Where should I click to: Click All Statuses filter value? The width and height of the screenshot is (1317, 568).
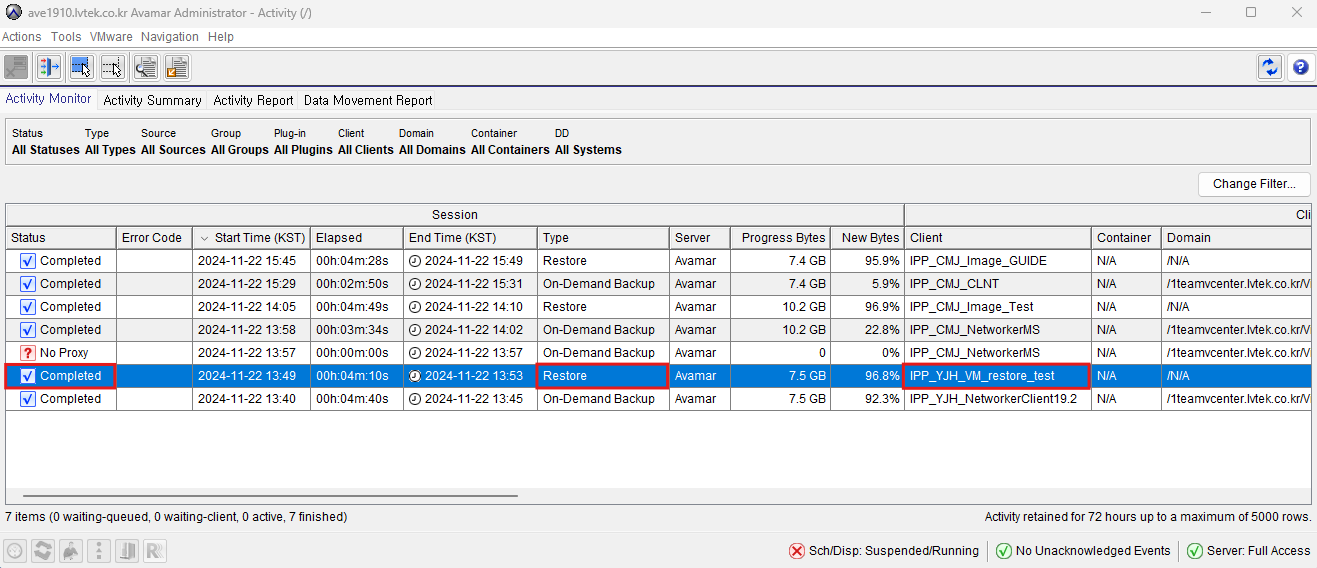(46, 150)
